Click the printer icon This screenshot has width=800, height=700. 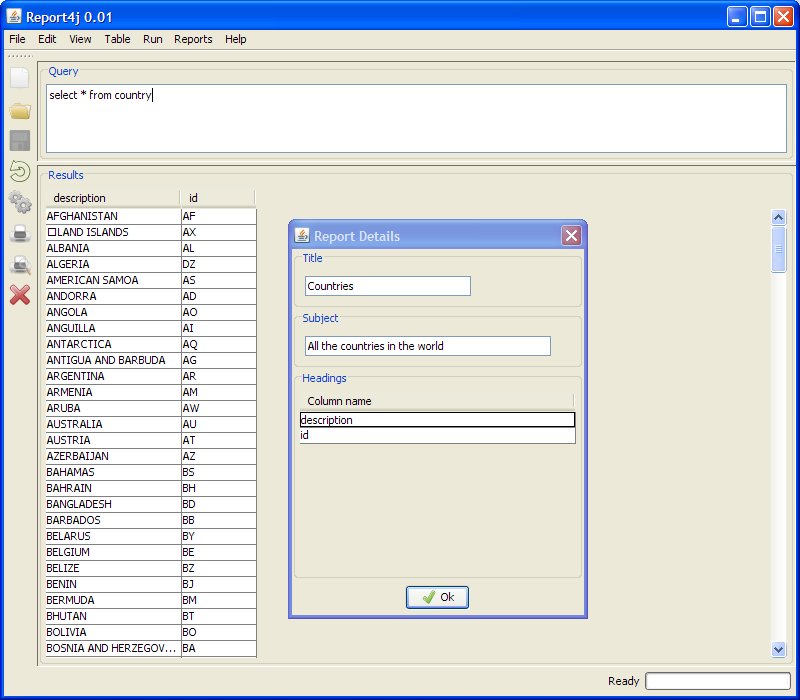[x=20, y=234]
